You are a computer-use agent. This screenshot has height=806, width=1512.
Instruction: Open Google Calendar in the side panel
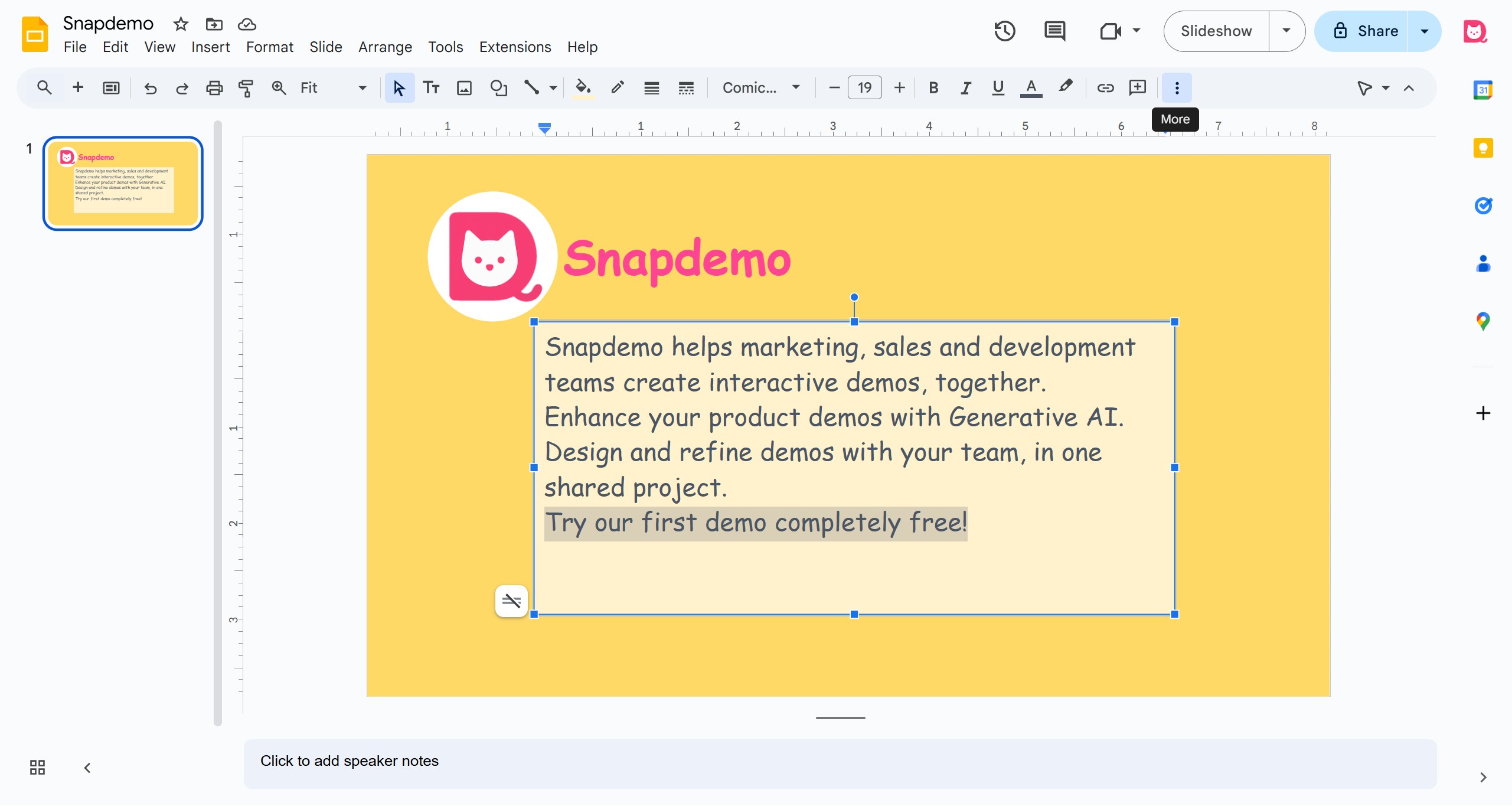click(1483, 90)
